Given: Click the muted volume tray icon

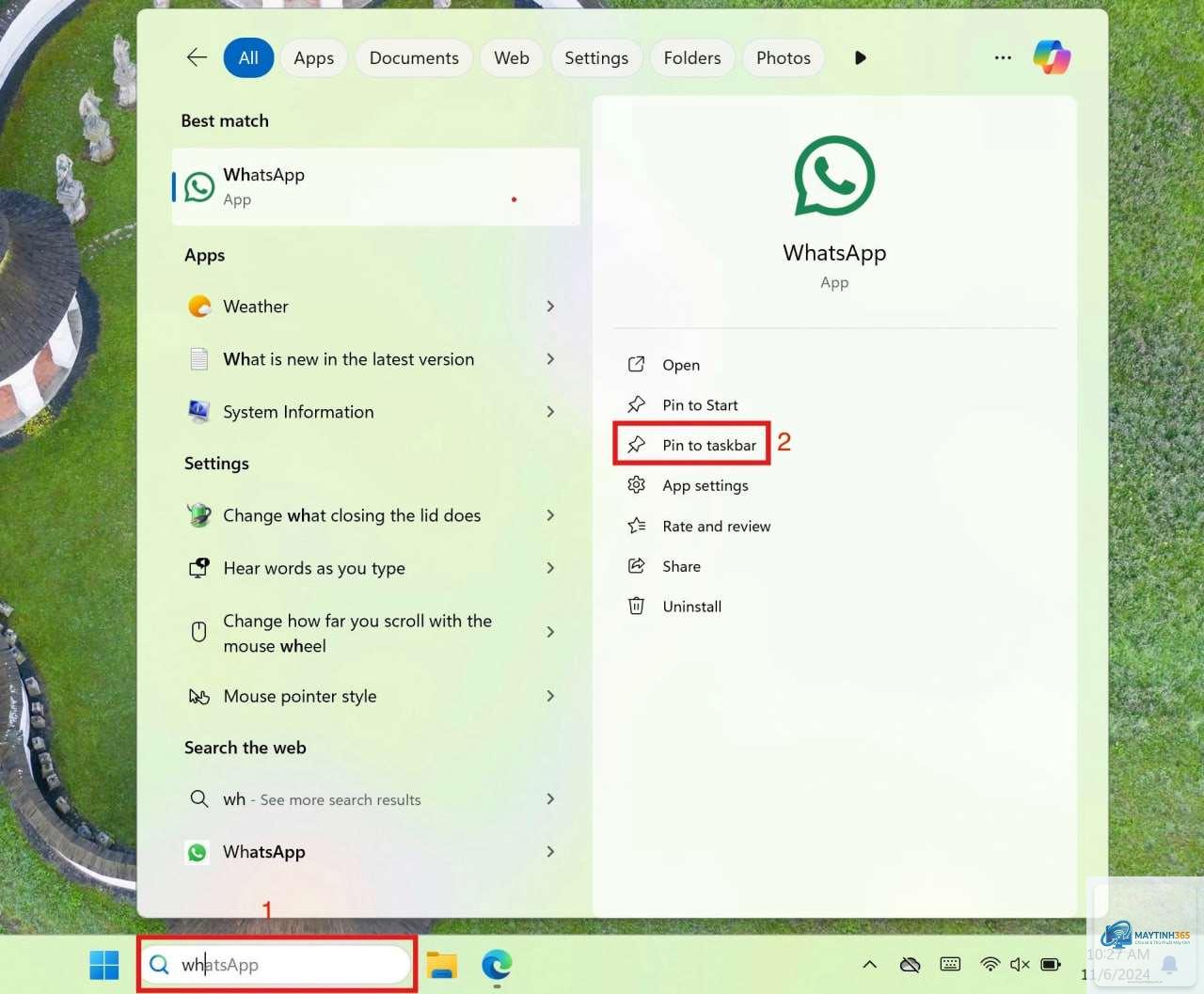Looking at the screenshot, I should pos(1020,964).
